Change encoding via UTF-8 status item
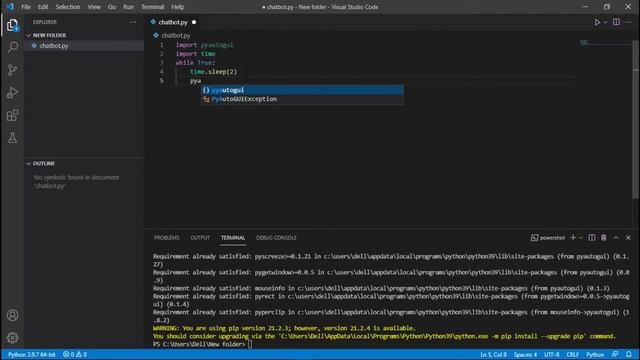640x360 pixels. point(552,354)
